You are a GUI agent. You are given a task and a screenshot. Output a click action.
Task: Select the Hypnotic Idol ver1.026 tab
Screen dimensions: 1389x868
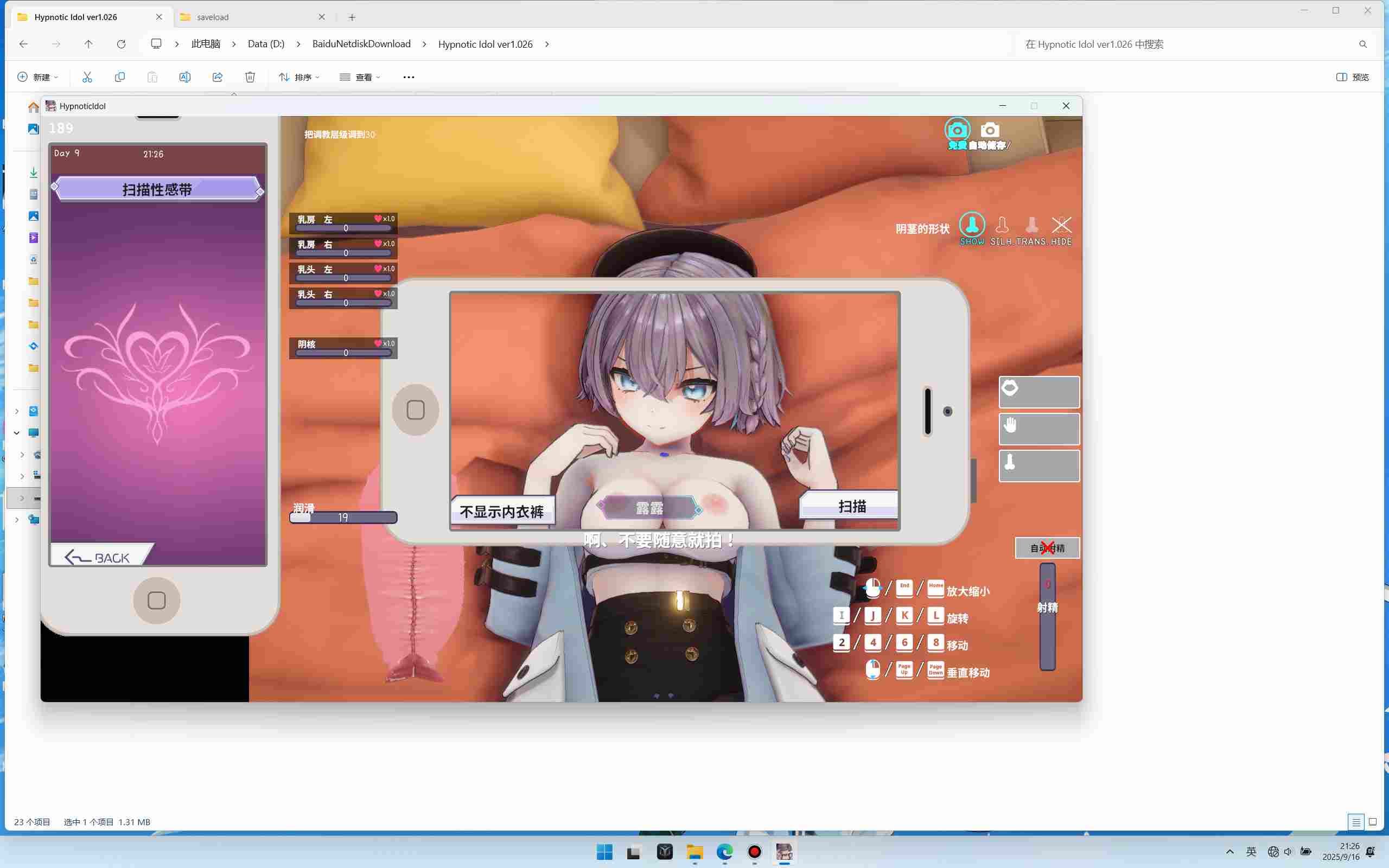coord(91,17)
